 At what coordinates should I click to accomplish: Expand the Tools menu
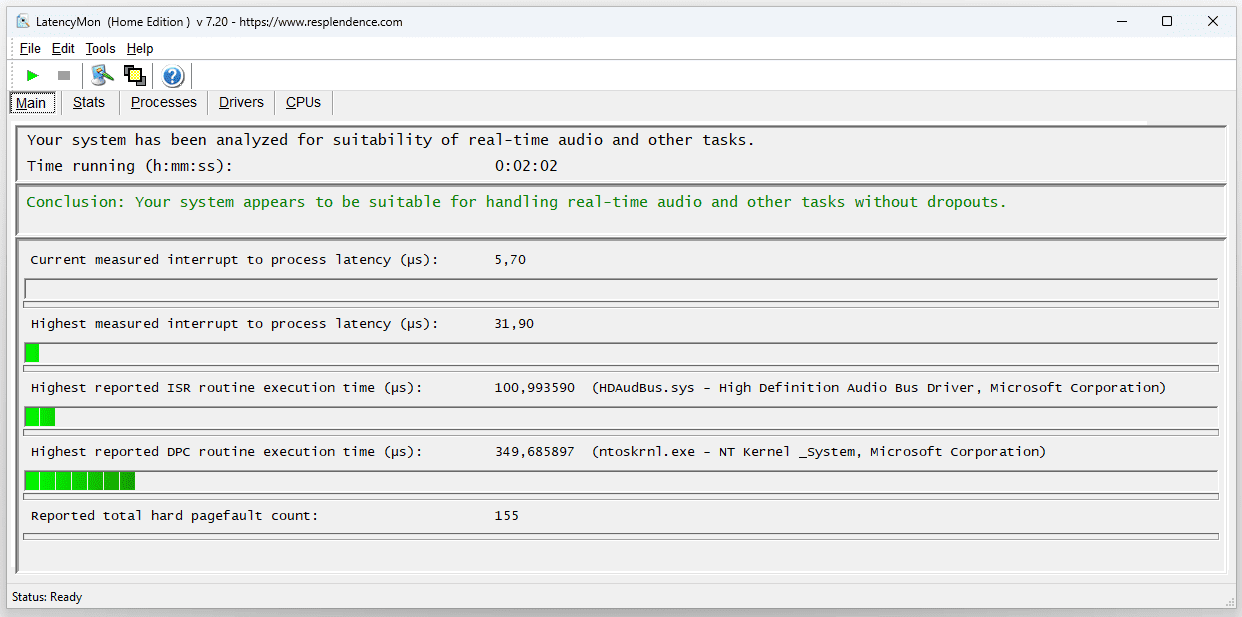(x=100, y=48)
